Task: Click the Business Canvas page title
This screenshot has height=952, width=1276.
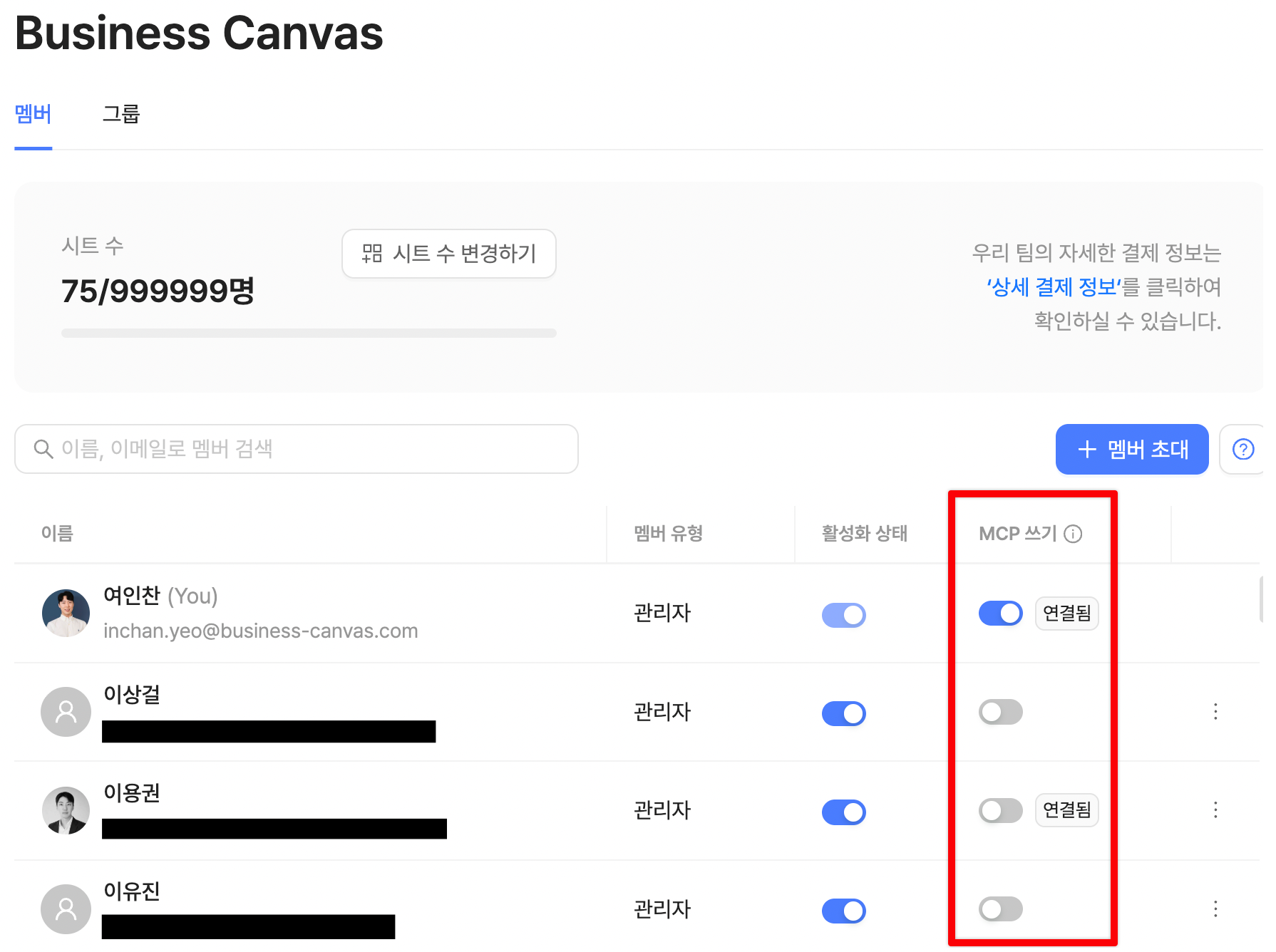Action: [199, 33]
